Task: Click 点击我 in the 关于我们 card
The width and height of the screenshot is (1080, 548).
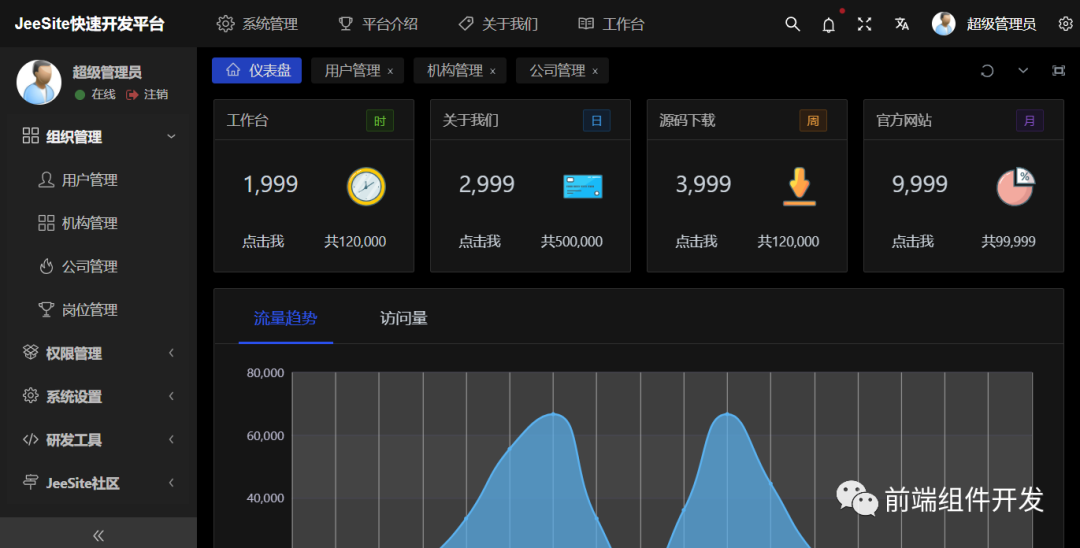Action: coord(479,242)
